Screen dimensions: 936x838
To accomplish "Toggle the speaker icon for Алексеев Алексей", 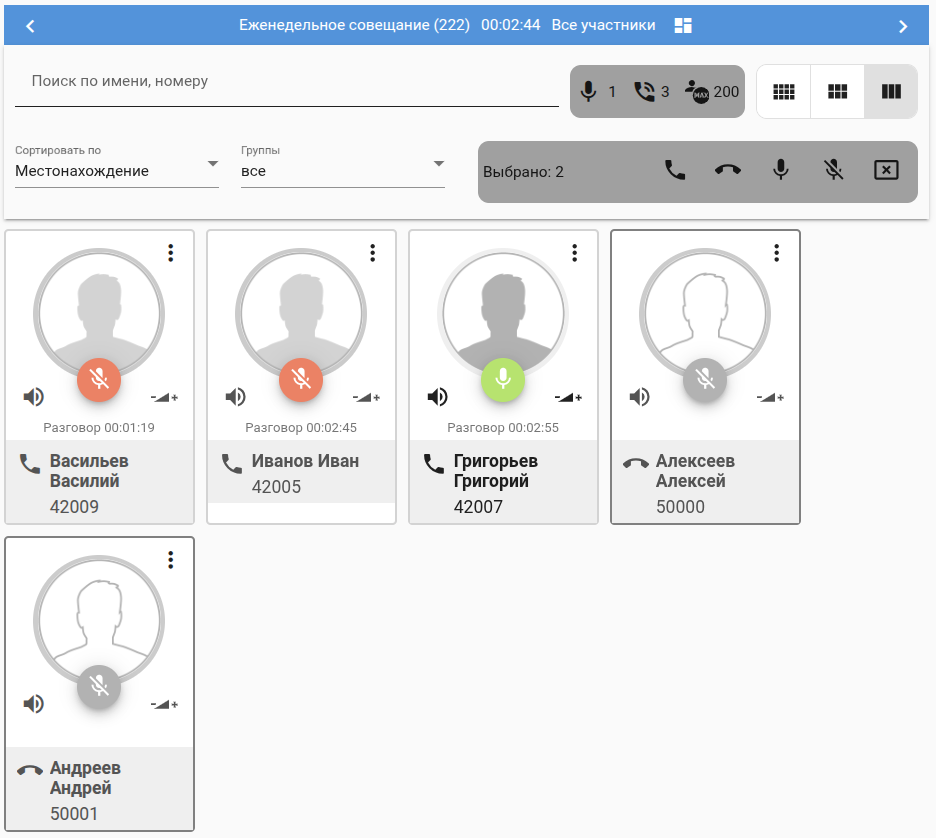I will (x=639, y=396).
